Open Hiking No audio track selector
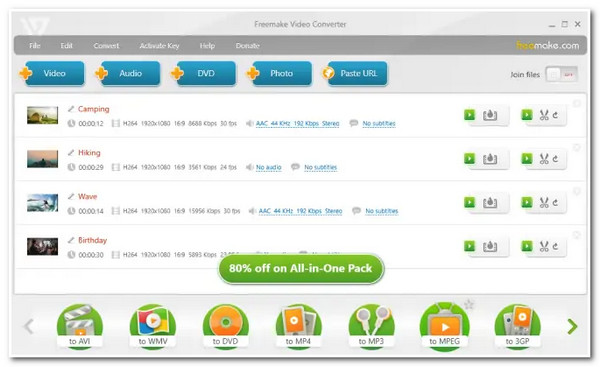This screenshot has width=600, height=367. coord(268,167)
